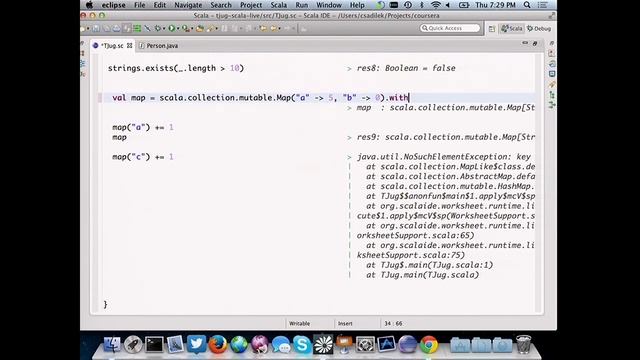The image size is (640, 360).
Task: Maximize the editor area
Action: pos(535,43)
